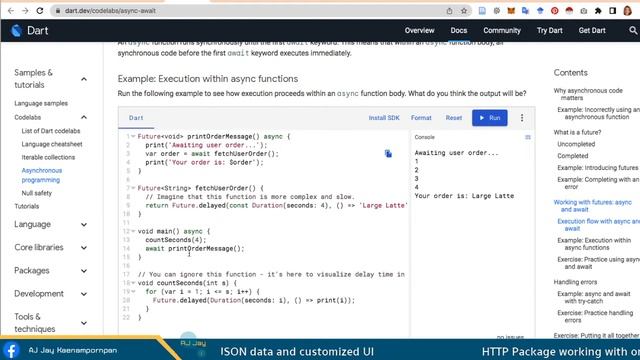Viewport: 640px width, 360px height.
Task: Open Tutorials sidebar link
Action: (27, 206)
